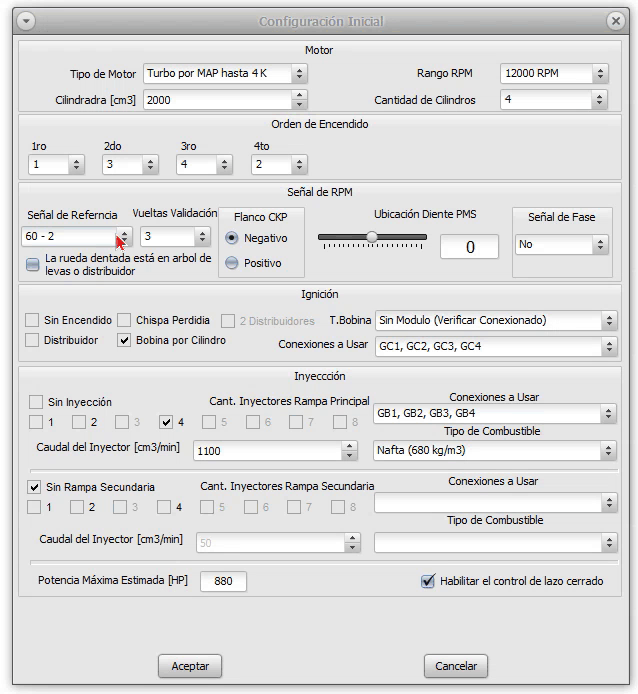The width and height of the screenshot is (638, 694).
Task: Click the Cilindradra spinner arrows
Action: [299, 100]
